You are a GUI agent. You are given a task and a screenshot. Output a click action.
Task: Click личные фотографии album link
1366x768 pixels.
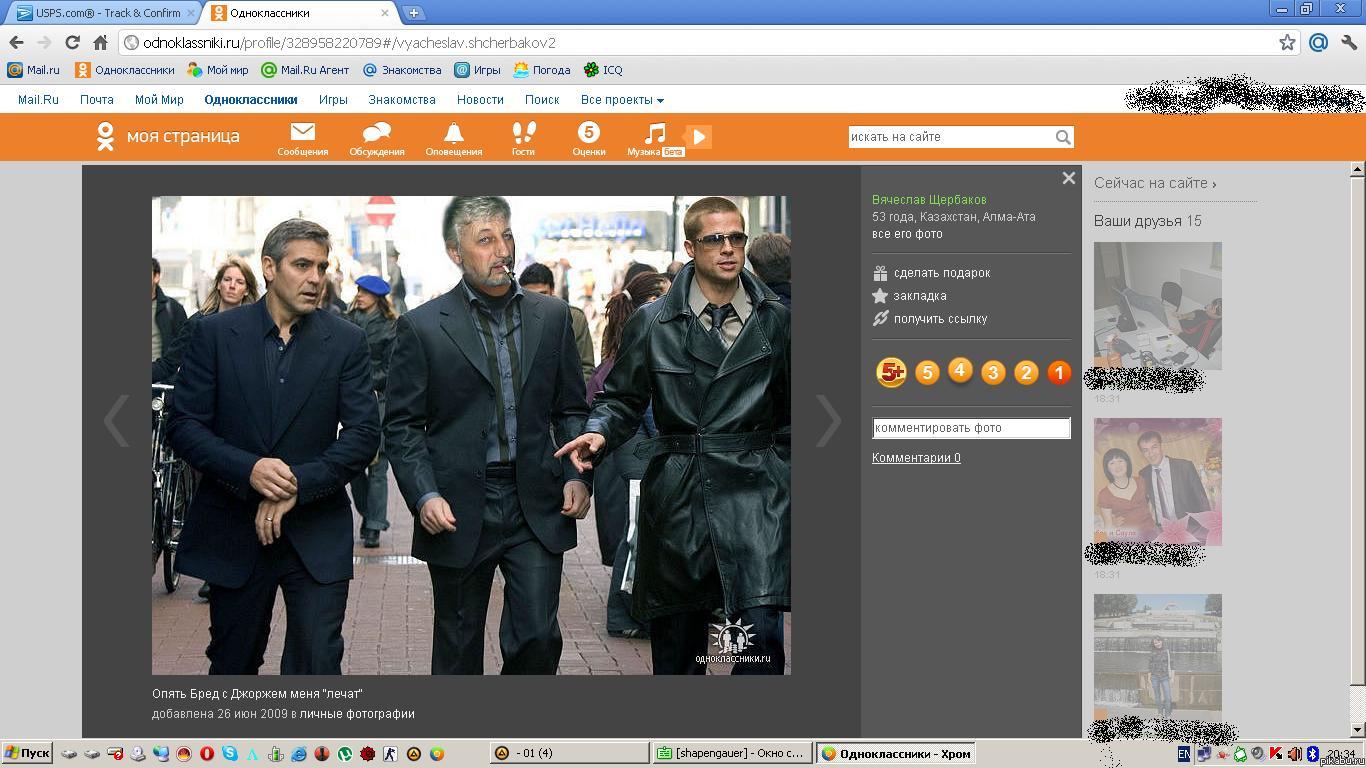click(357, 714)
